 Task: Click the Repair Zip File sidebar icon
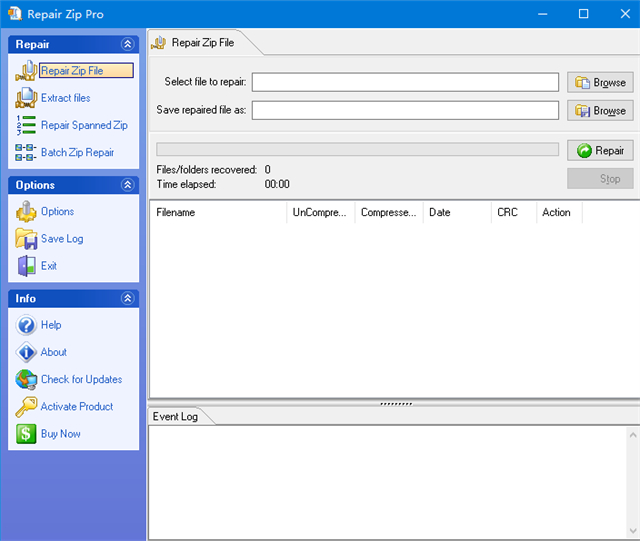tap(26, 71)
